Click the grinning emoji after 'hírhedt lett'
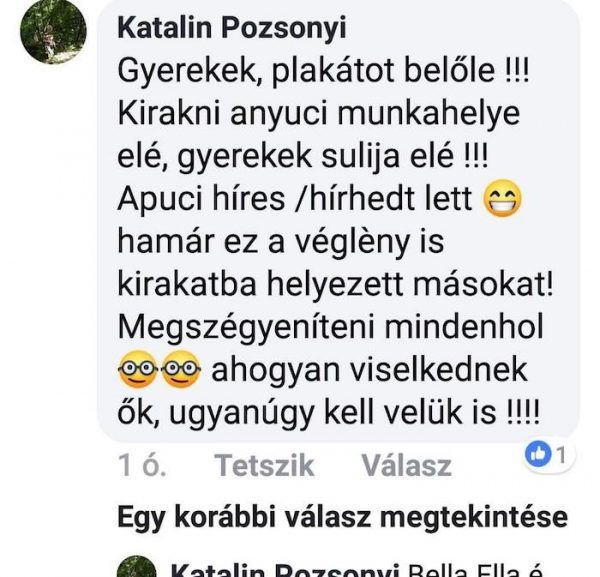 pos(502,198)
